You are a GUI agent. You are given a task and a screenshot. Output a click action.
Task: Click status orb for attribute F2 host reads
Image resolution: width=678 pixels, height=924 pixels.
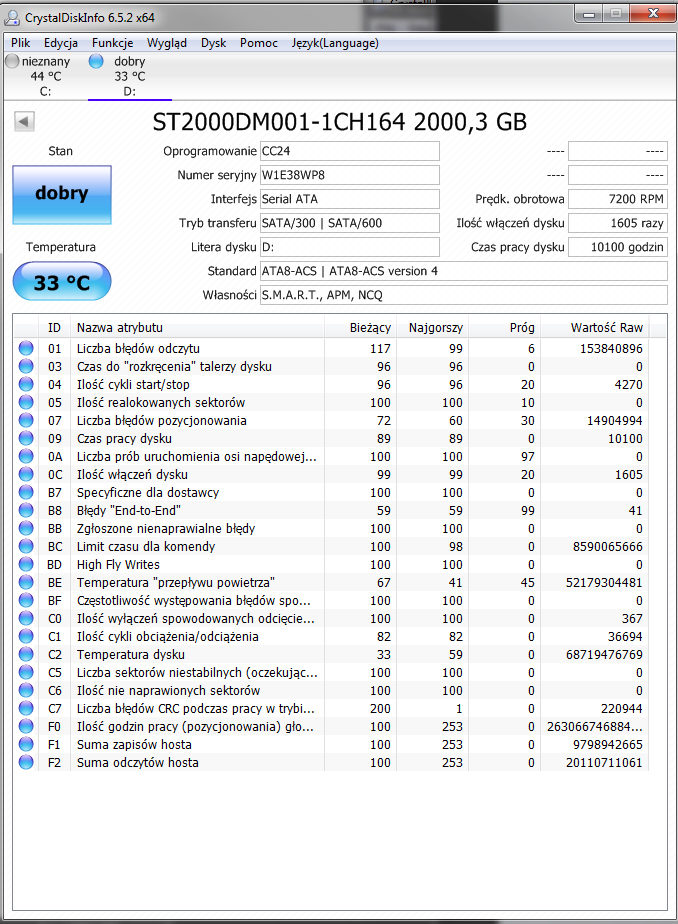(x=26, y=762)
